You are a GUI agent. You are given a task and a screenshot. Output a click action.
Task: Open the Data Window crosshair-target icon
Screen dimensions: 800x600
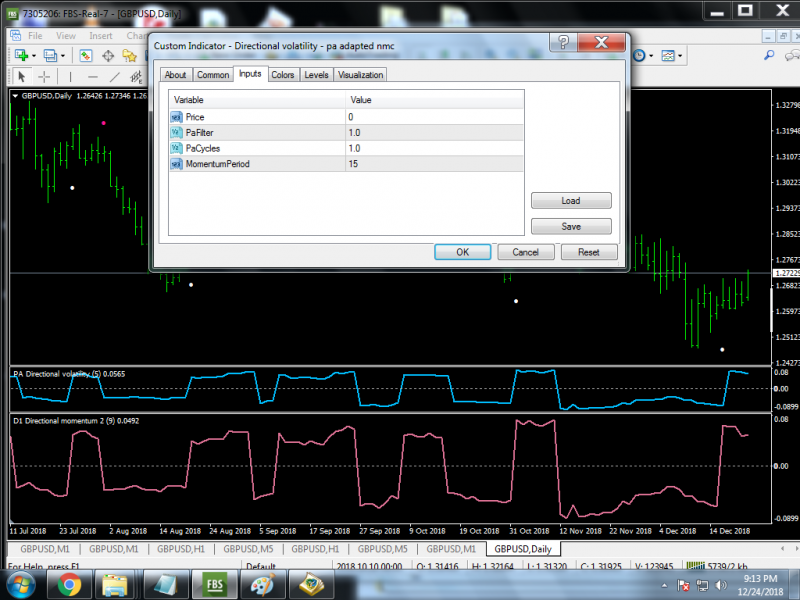[108, 55]
